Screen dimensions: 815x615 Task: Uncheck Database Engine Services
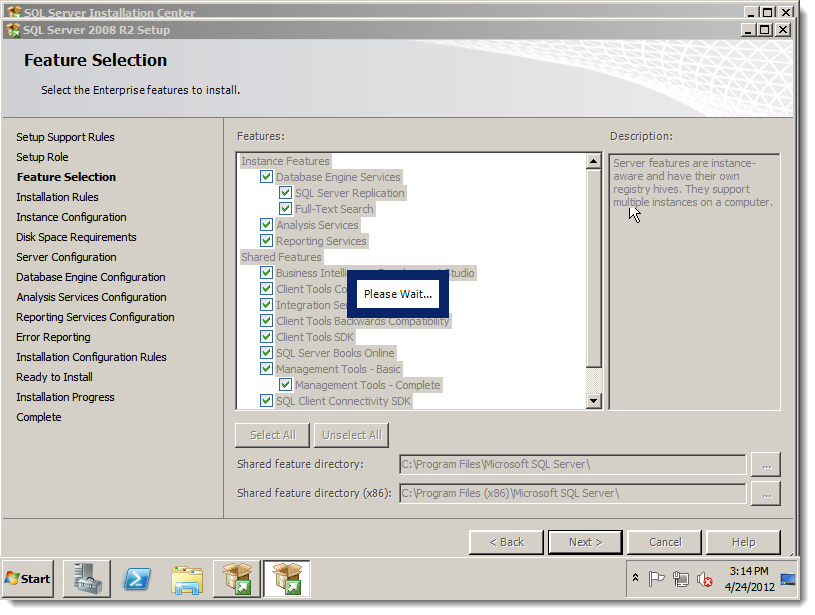[x=266, y=176]
